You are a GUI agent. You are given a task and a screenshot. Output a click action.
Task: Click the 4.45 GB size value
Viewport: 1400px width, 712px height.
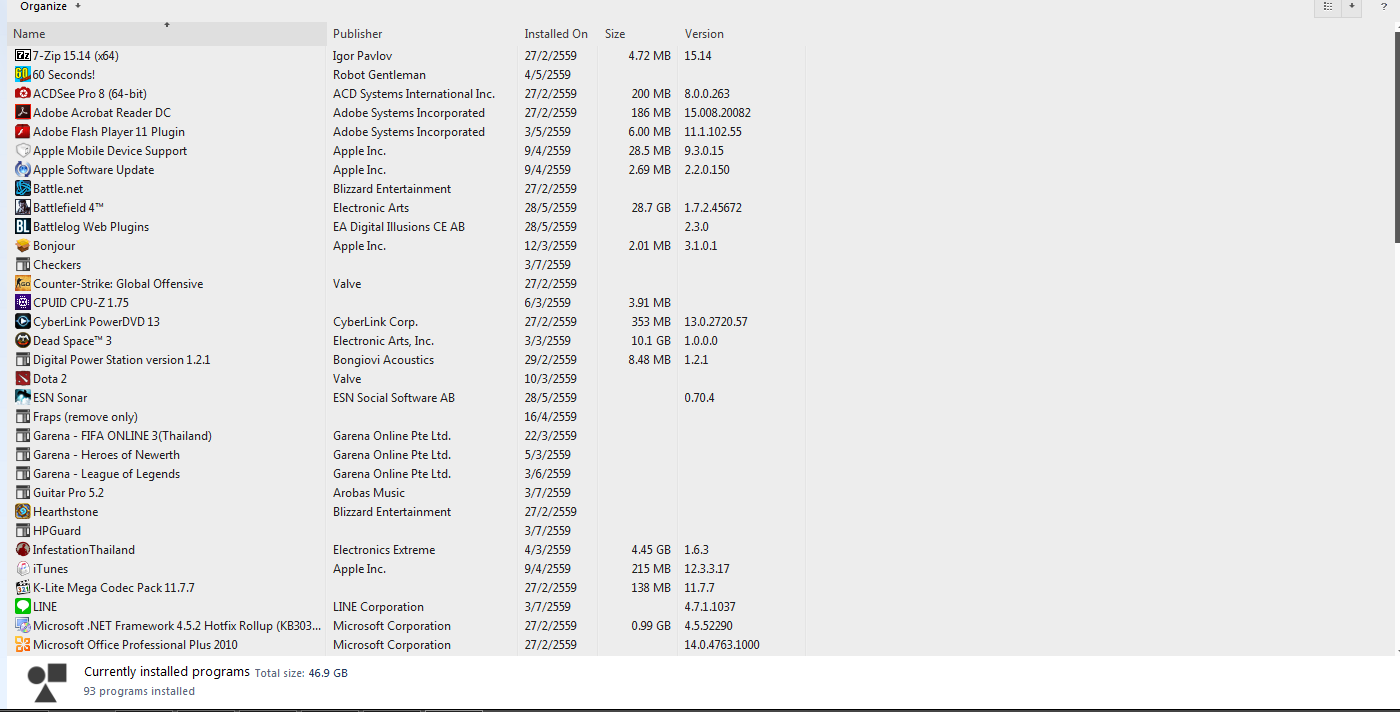pyautogui.click(x=651, y=550)
